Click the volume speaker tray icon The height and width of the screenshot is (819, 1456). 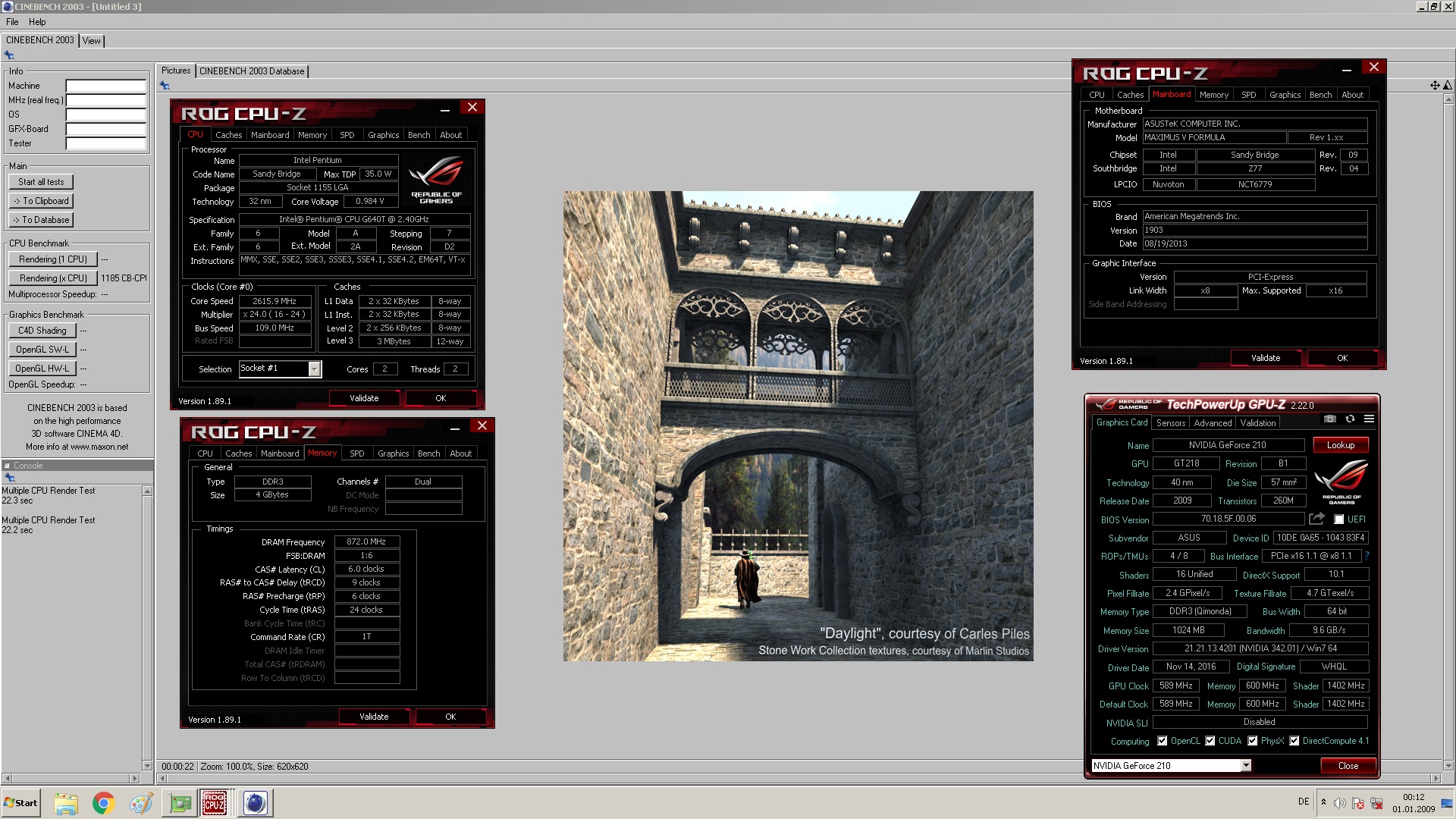pyautogui.click(x=1340, y=802)
